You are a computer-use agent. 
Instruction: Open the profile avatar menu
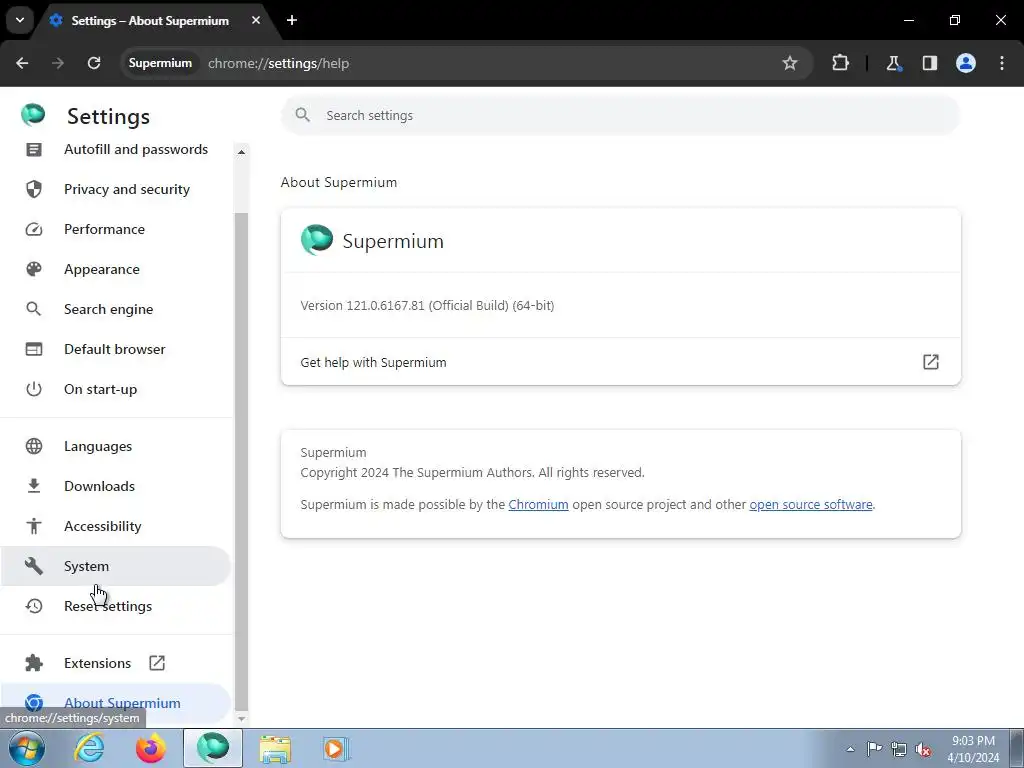(966, 63)
